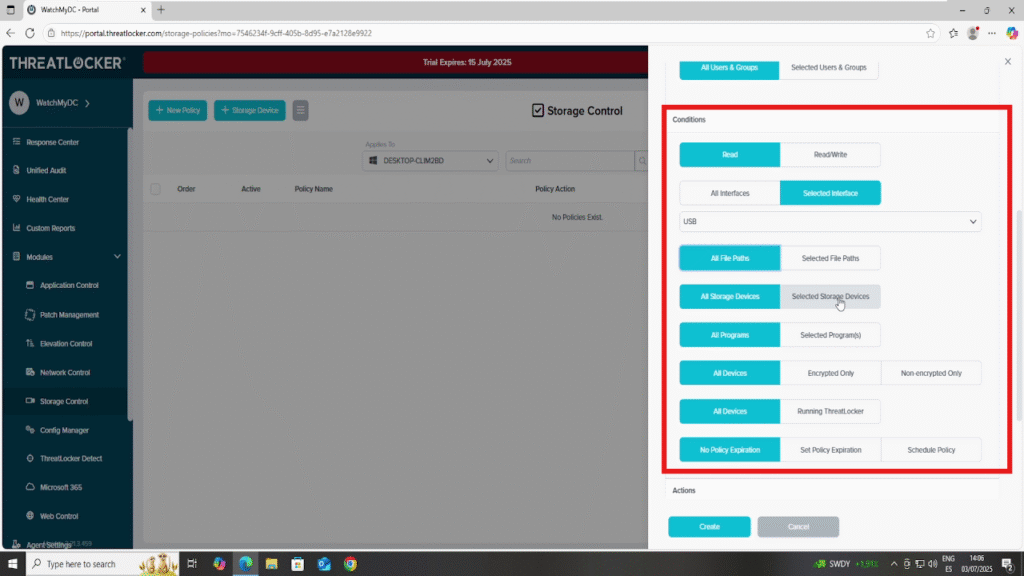Image resolution: width=1024 pixels, height=576 pixels.
Task: Click the ThreatLocker logo
Action: pos(66,63)
